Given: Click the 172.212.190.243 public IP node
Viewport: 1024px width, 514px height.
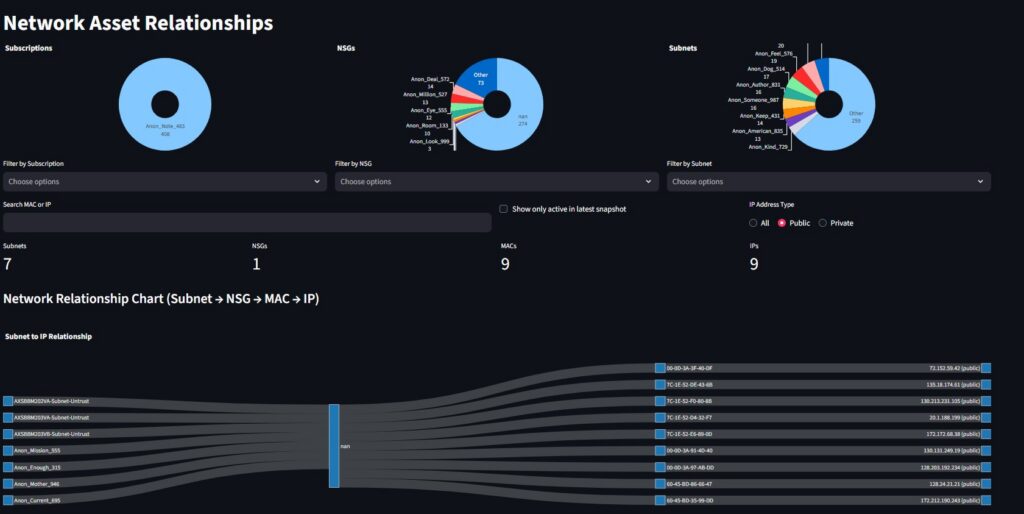Looking at the screenshot, I should click(x=985, y=499).
